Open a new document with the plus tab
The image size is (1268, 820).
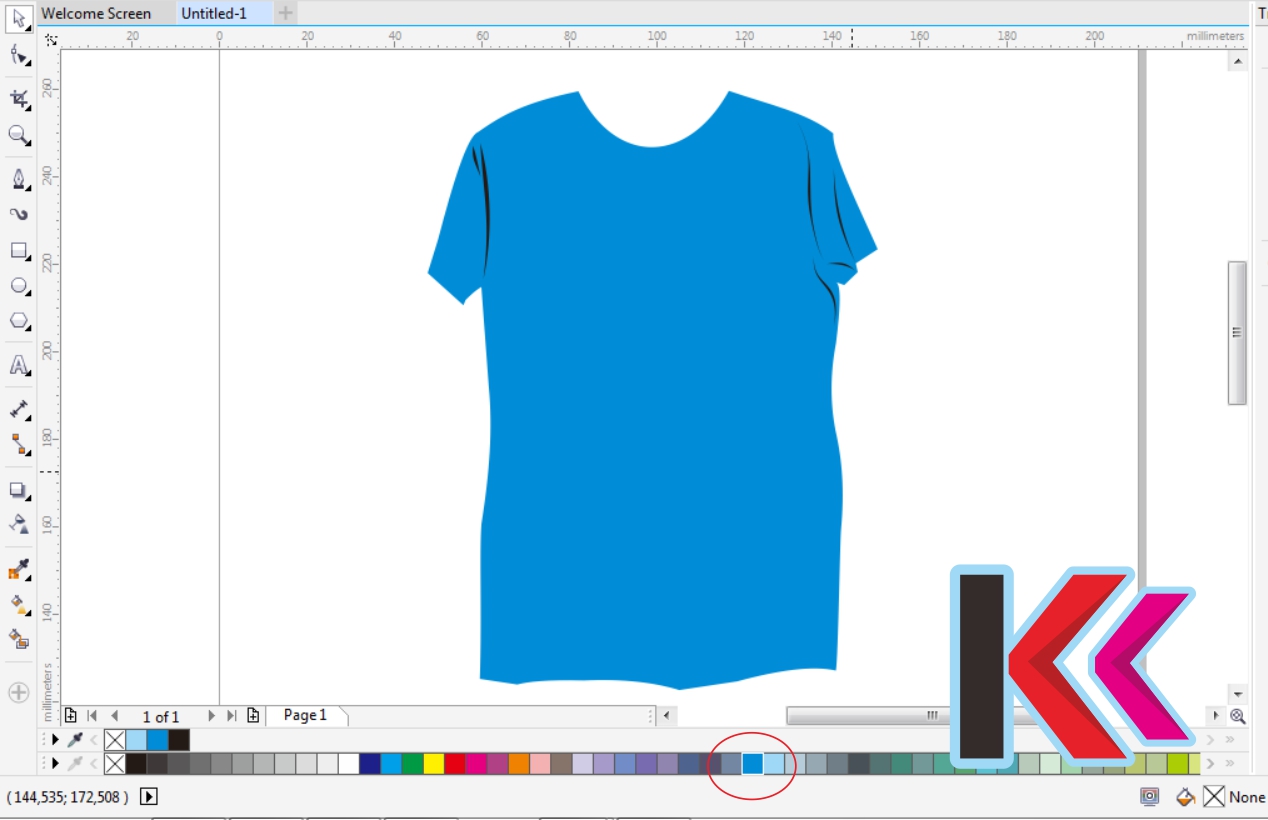click(x=287, y=13)
